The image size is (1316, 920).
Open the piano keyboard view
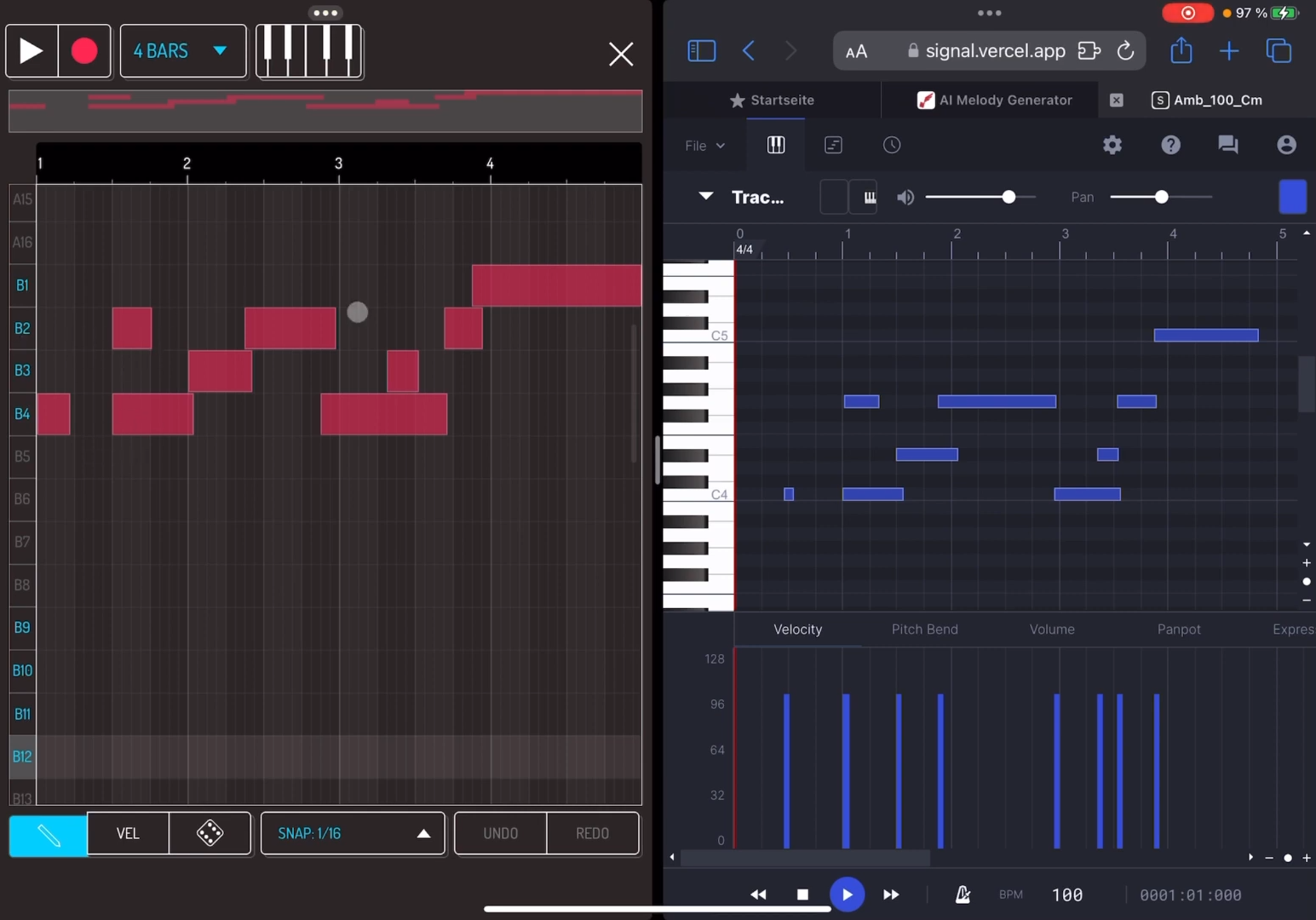click(309, 51)
